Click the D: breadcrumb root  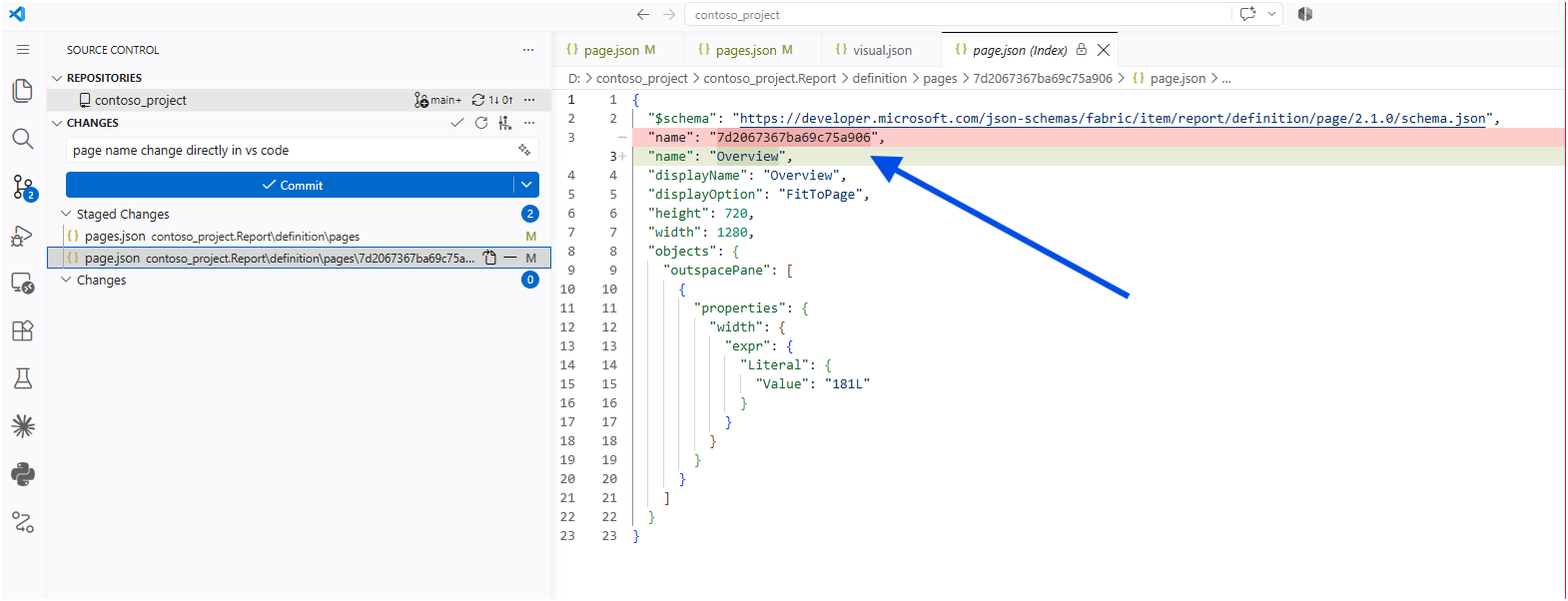574,78
